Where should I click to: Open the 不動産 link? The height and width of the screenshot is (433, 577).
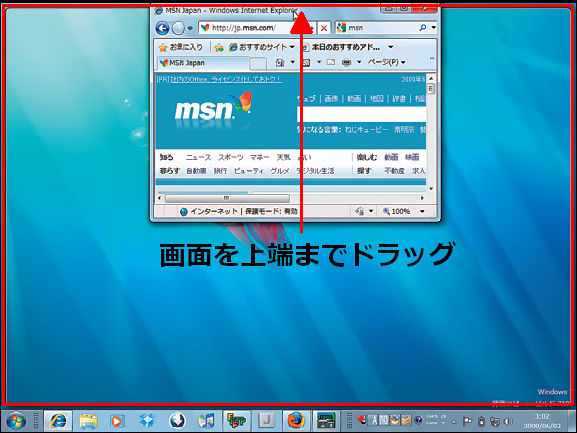(x=394, y=171)
